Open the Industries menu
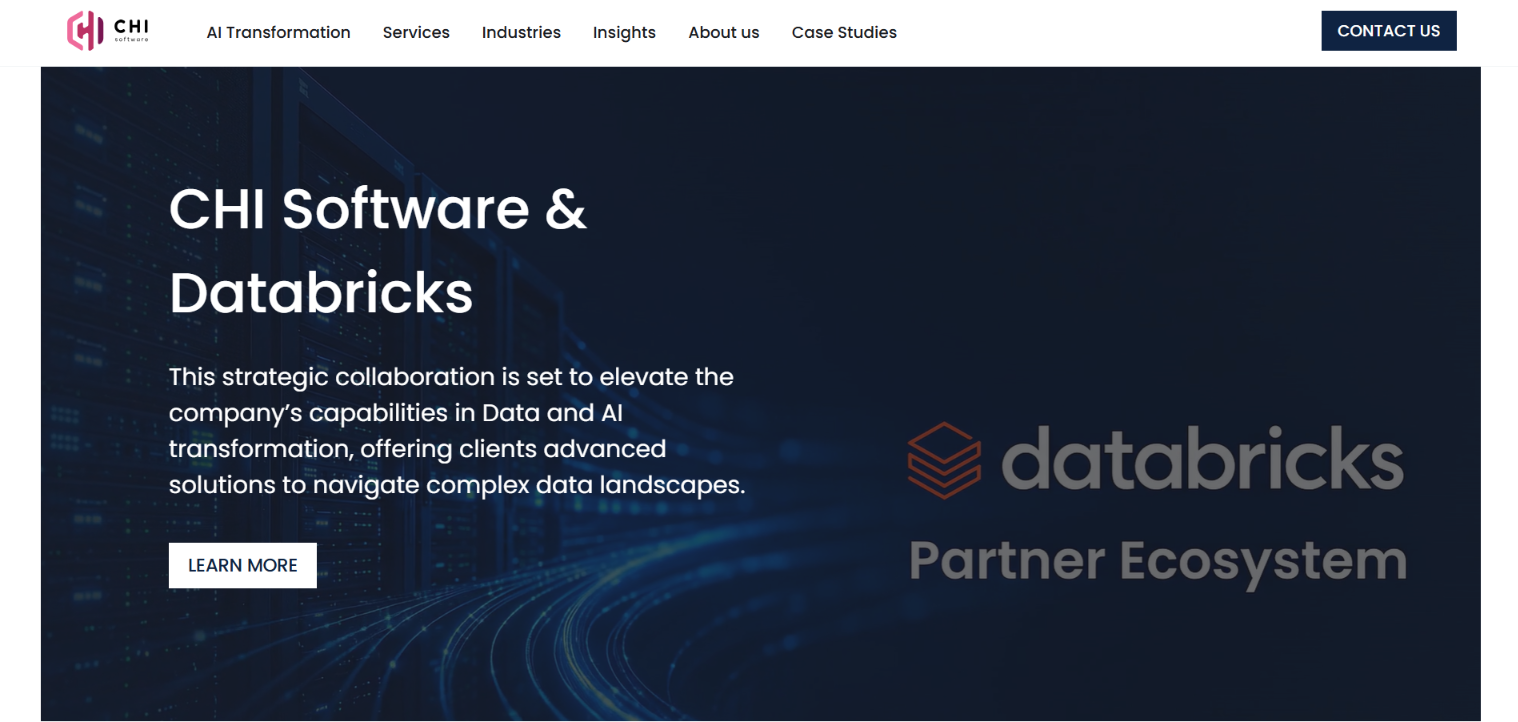This screenshot has height=722, width=1518. (x=521, y=32)
